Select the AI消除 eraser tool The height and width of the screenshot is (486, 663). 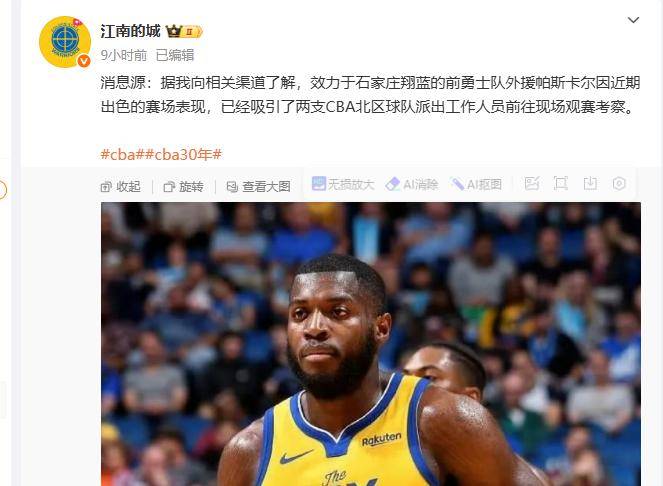click(x=412, y=184)
